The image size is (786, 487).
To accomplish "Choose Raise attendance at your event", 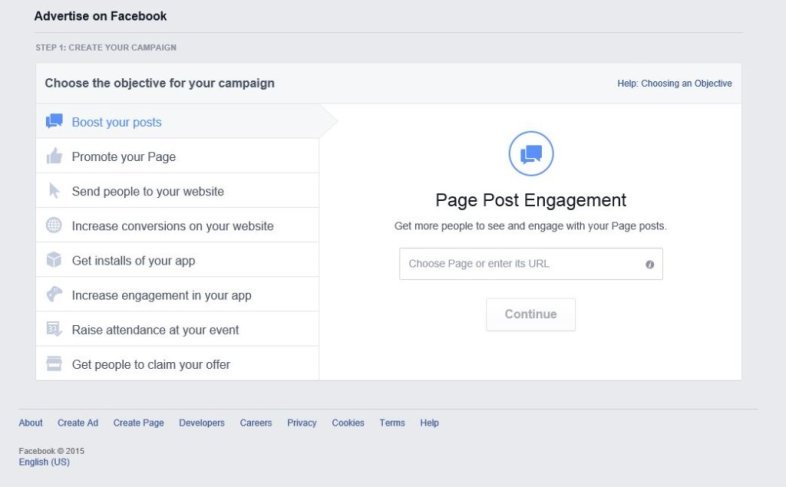I will (177, 329).
